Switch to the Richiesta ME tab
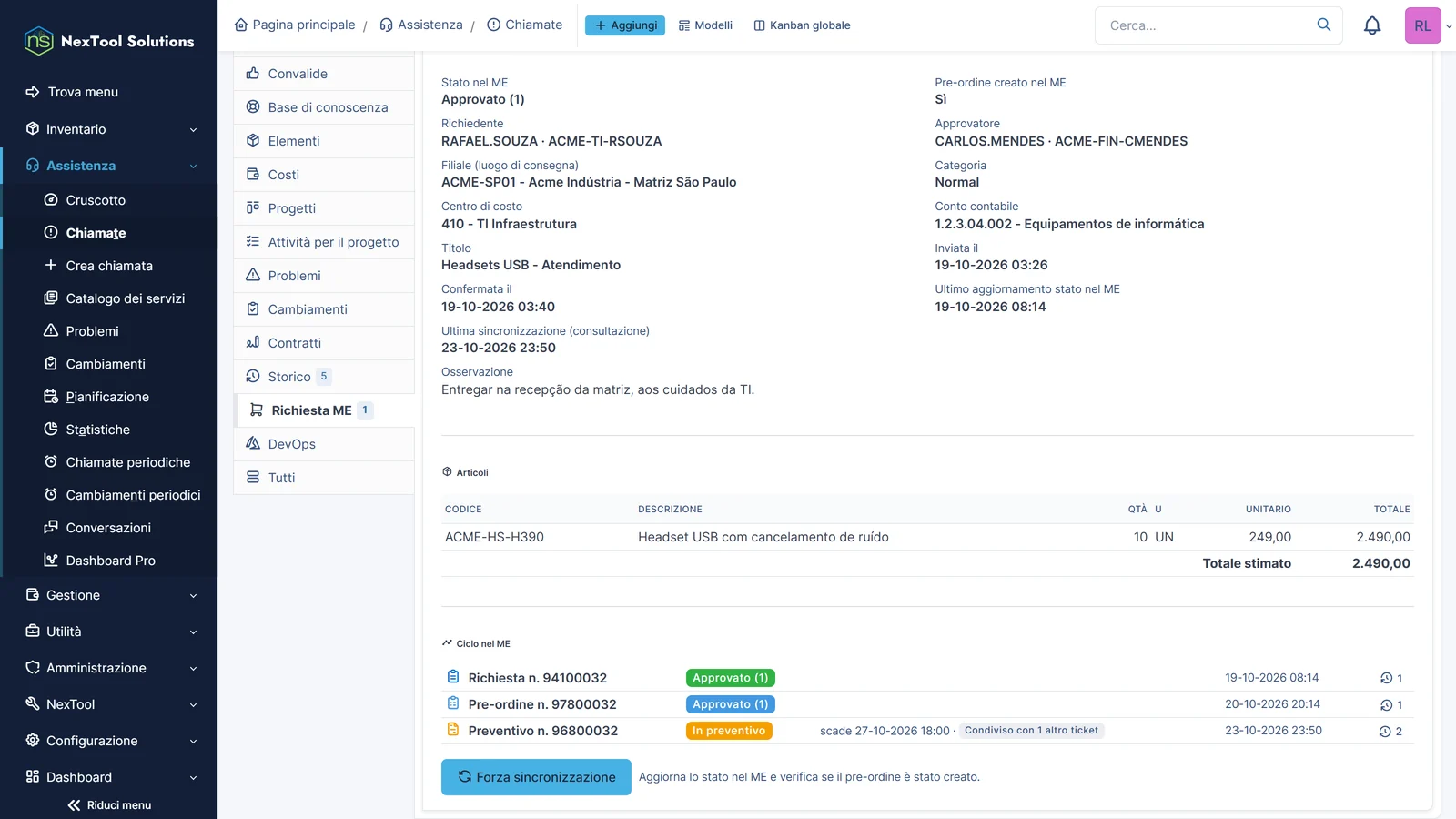This screenshot has height=819, width=1456. 325,410
